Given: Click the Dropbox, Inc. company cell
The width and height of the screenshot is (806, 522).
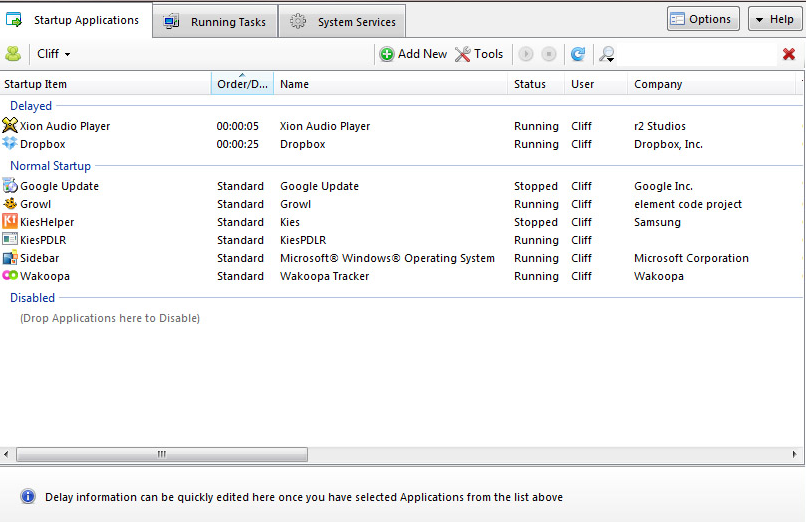Looking at the screenshot, I should click(668, 144).
